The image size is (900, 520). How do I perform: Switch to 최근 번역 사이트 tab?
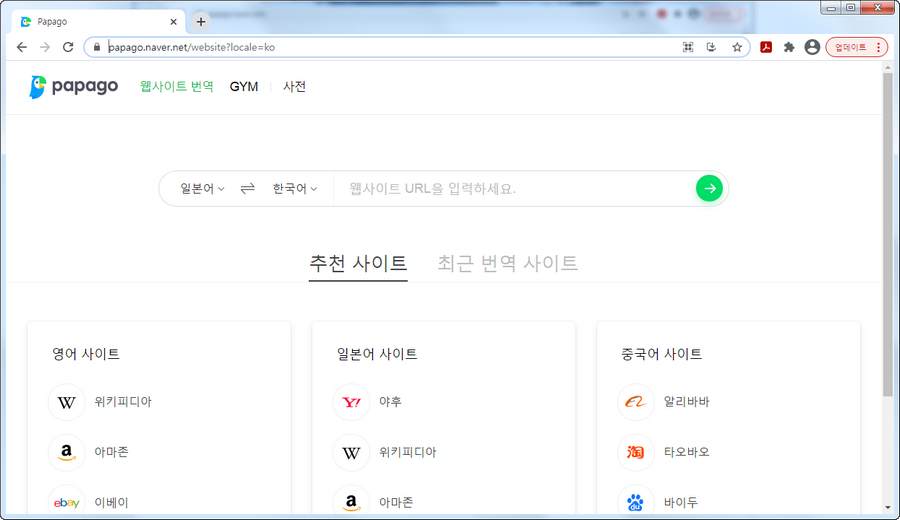click(507, 263)
